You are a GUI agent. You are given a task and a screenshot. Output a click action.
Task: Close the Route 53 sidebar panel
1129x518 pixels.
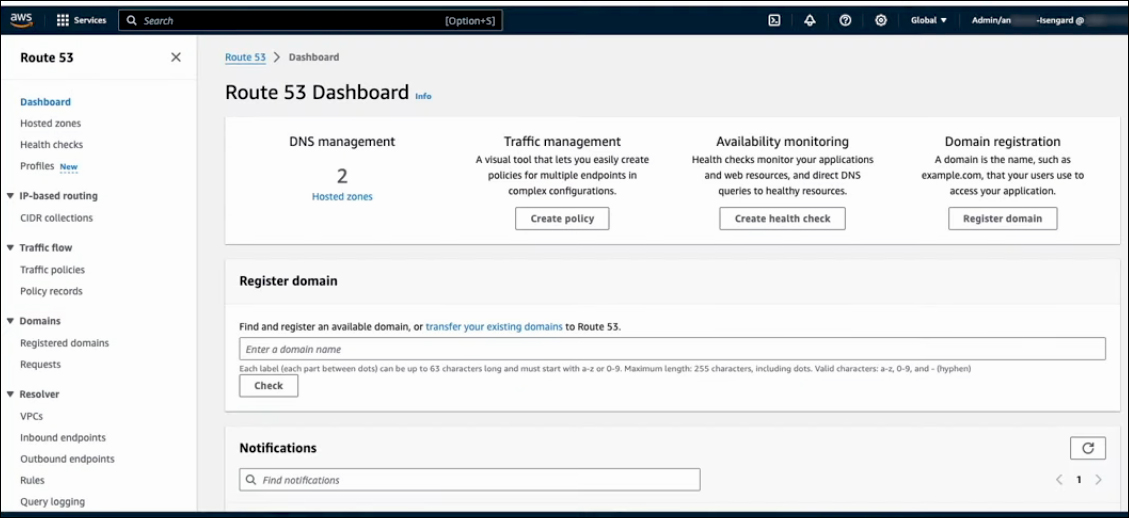click(176, 58)
